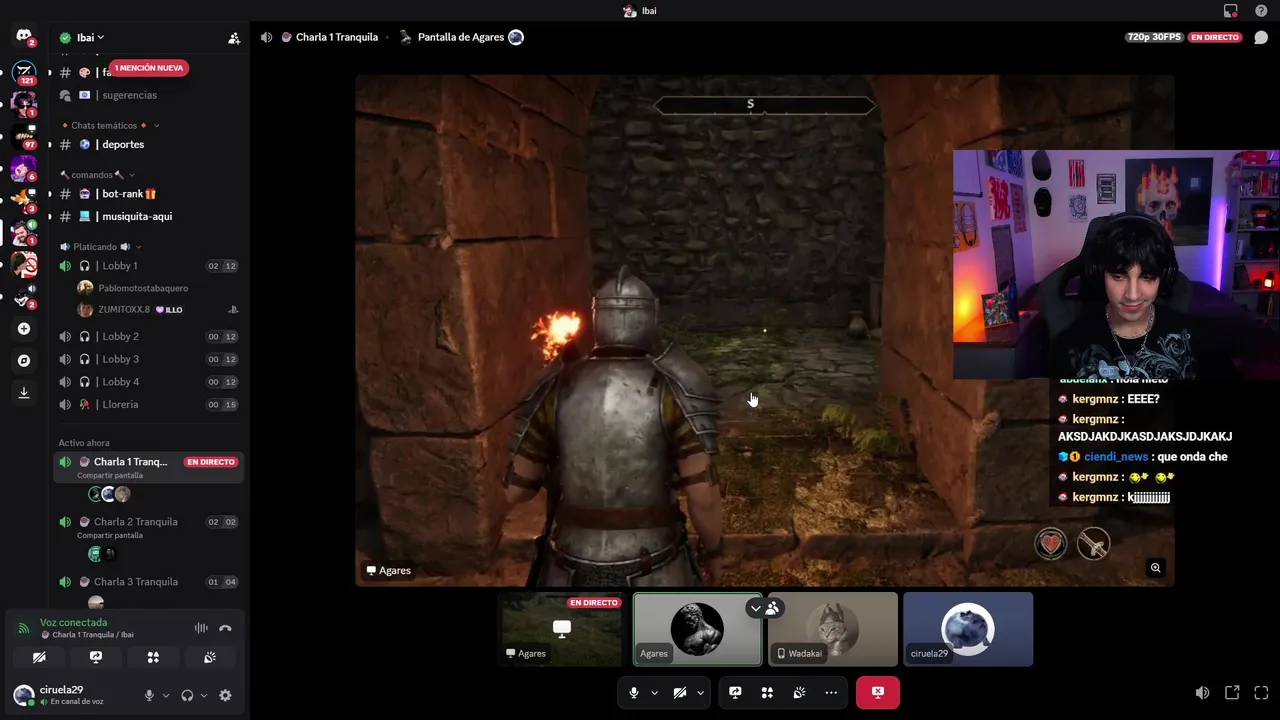Open output device arrow in user panel
1280x720 pixels.
coord(204,695)
